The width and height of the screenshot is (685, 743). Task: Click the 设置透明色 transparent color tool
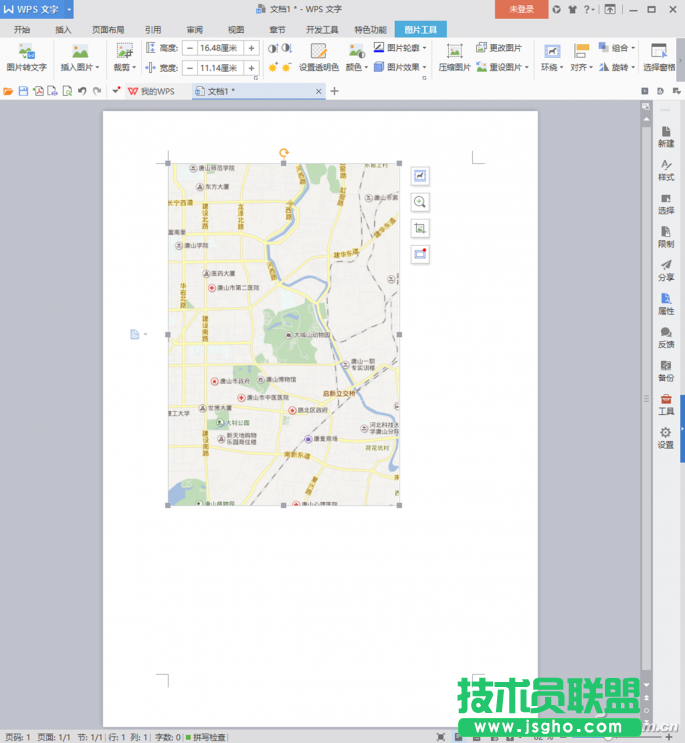pos(318,57)
